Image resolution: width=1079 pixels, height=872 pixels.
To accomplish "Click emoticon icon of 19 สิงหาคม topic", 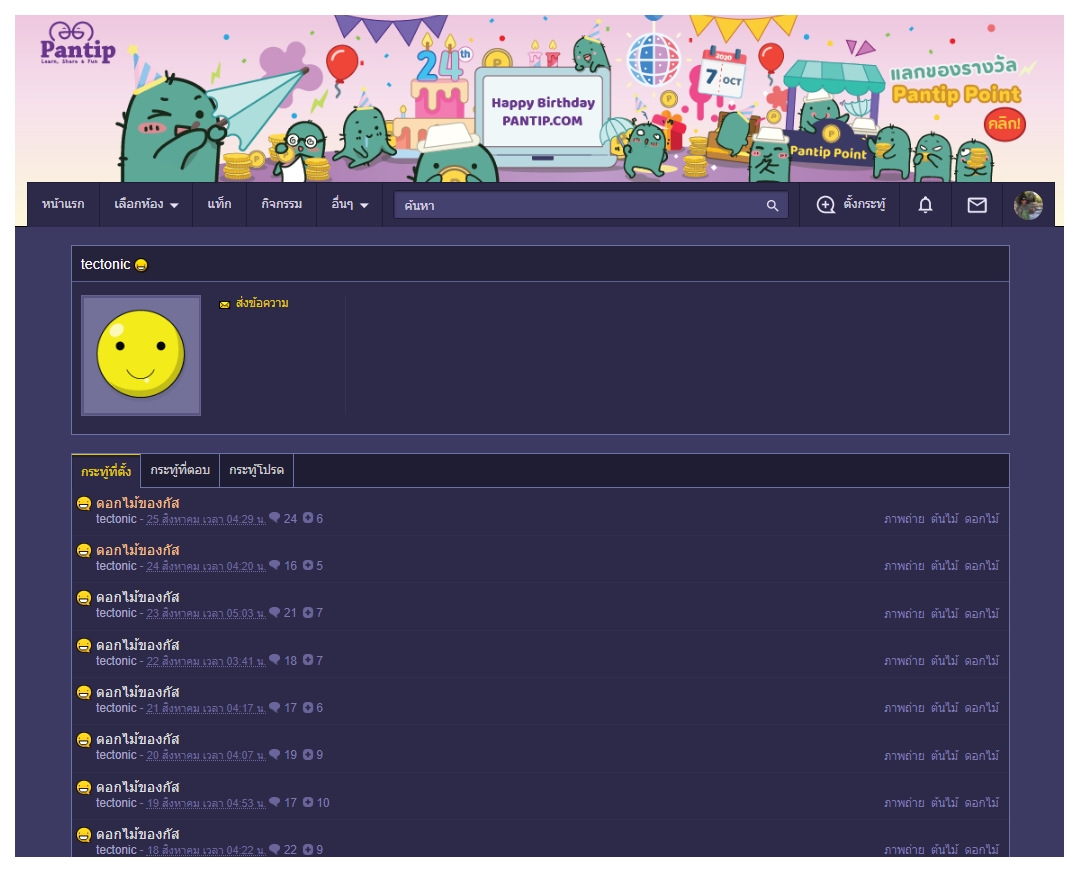I will pyautogui.click(x=84, y=787).
